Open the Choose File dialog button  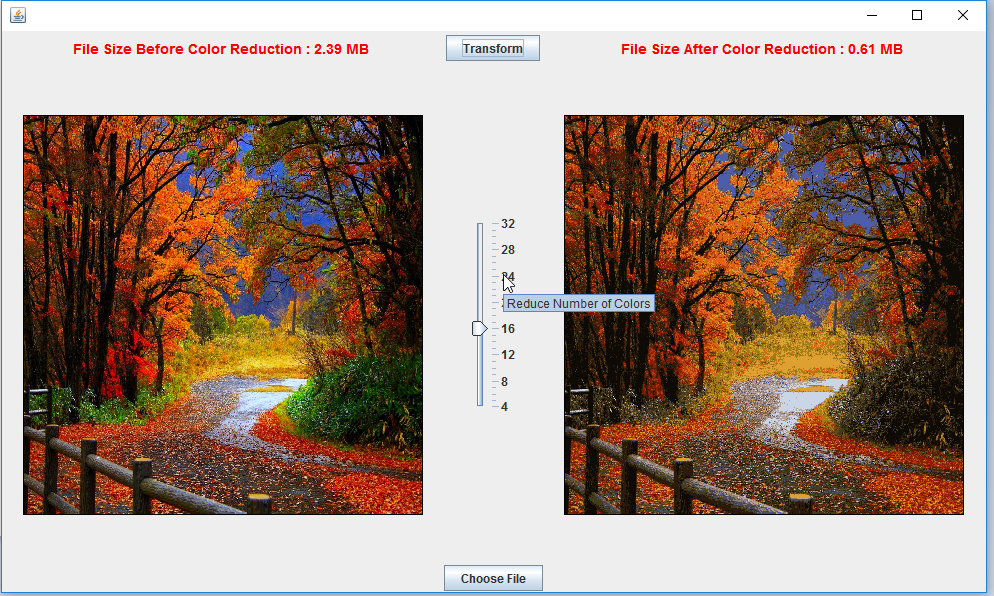coord(493,578)
